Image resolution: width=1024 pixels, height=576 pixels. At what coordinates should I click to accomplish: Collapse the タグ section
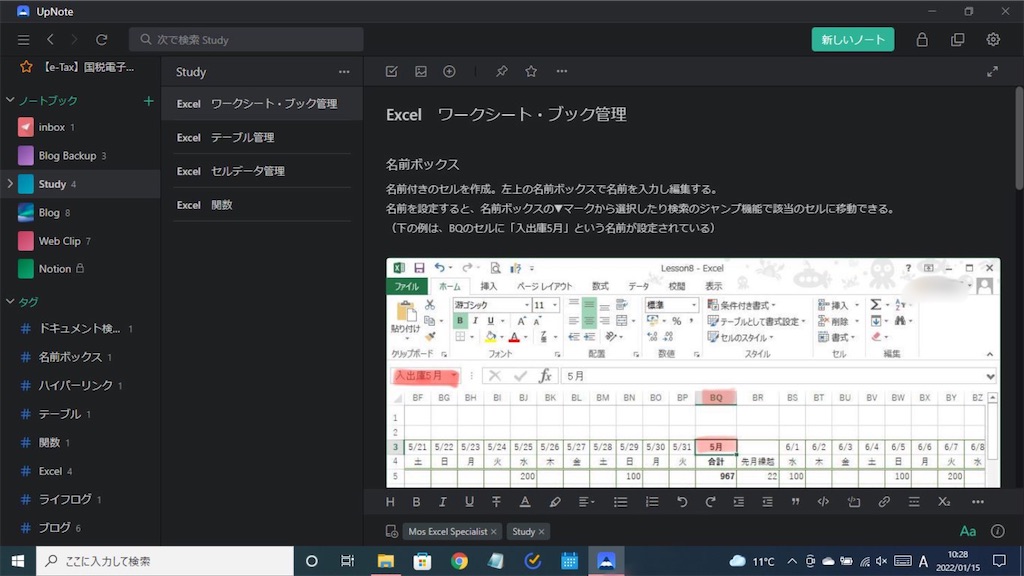point(10,301)
